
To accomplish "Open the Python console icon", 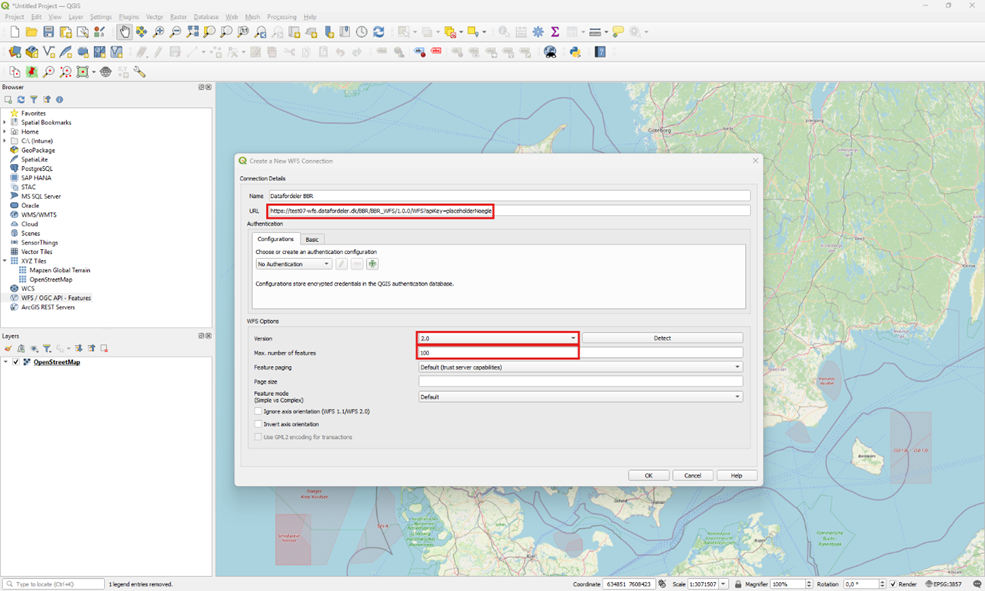I will tap(575, 52).
